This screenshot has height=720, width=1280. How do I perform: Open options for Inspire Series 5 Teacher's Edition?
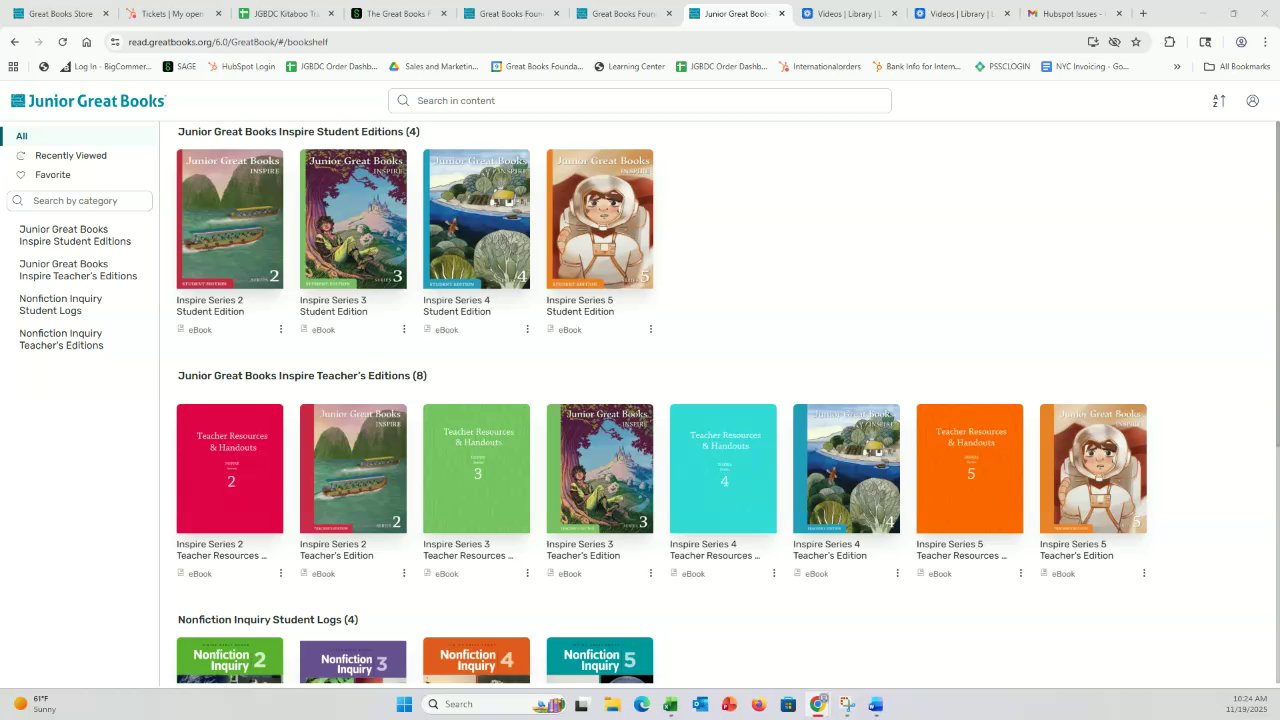1144,573
